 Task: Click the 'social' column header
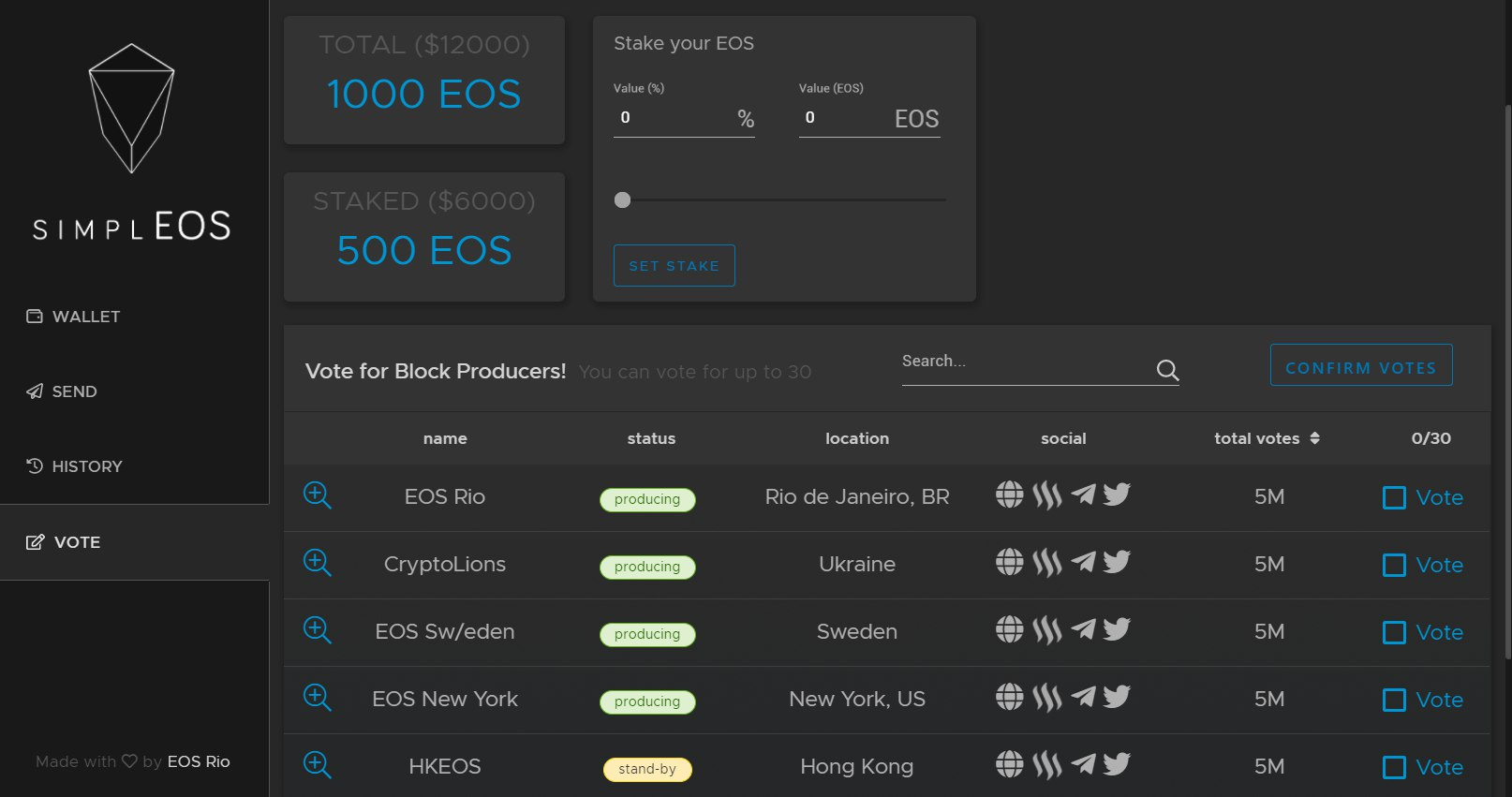tap(1063, 438)
